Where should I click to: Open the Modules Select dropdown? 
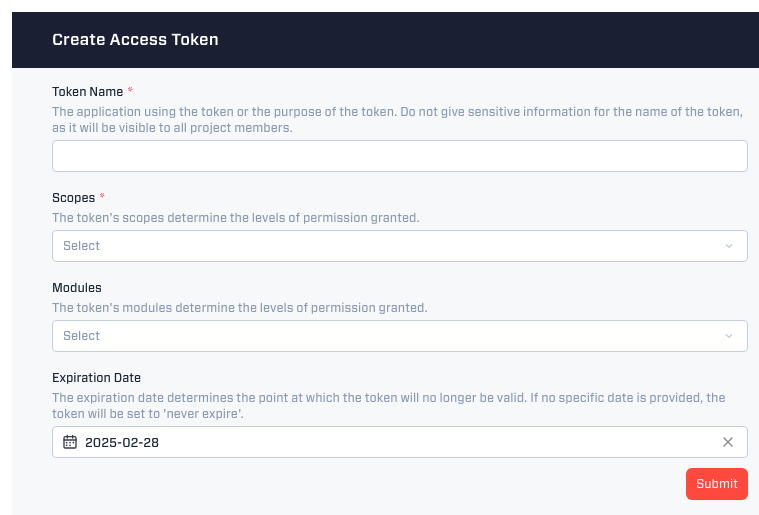point(399,336)
